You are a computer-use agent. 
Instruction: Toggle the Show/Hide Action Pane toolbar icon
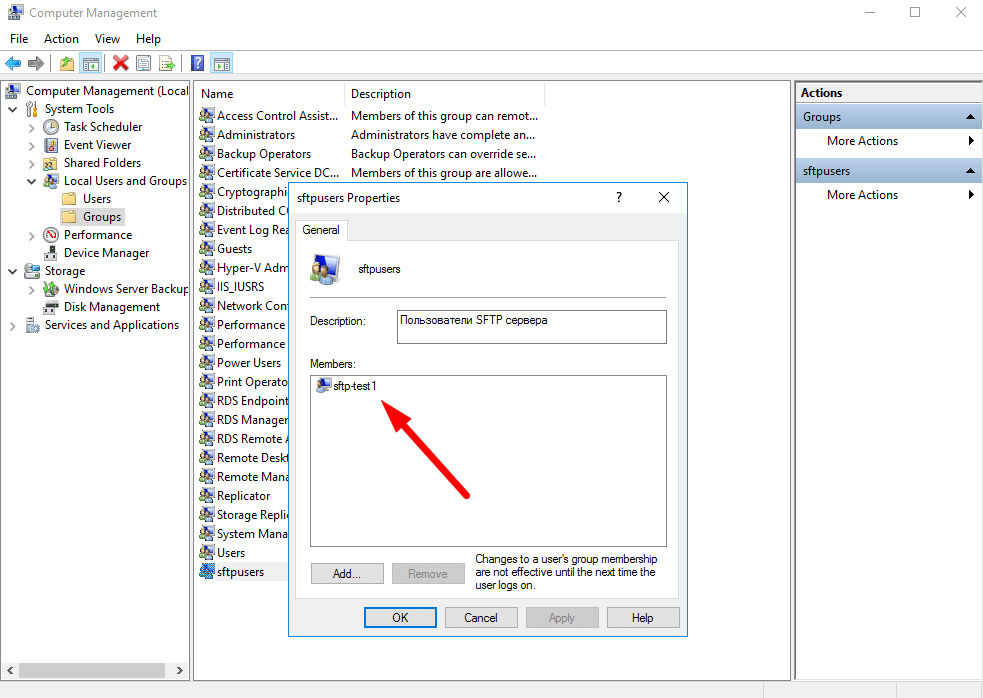(x=222, y=63)
